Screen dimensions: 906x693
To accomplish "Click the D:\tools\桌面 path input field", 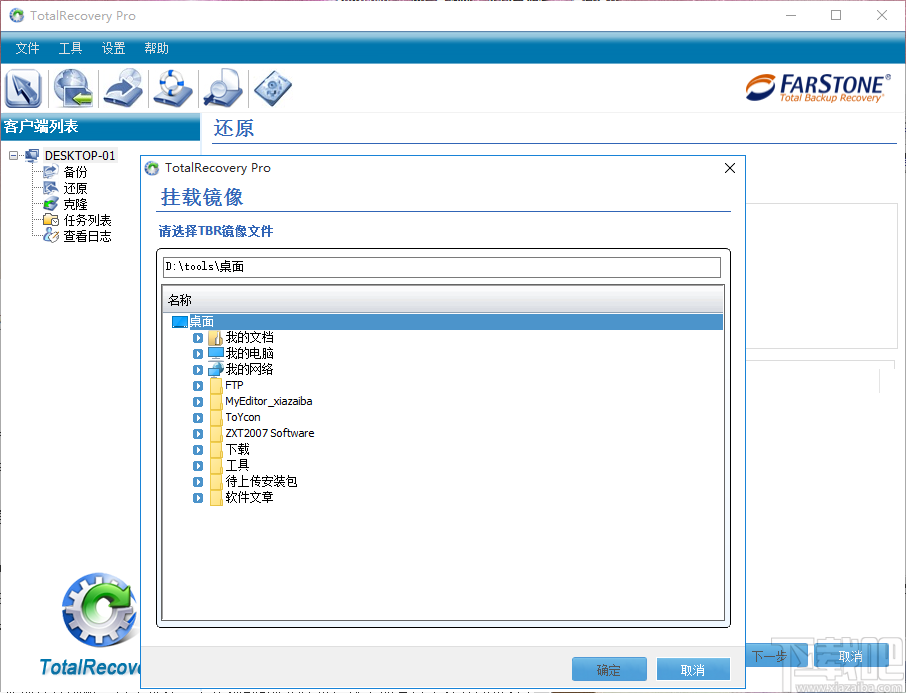I will pyautogui.click(x=442, y=267).
